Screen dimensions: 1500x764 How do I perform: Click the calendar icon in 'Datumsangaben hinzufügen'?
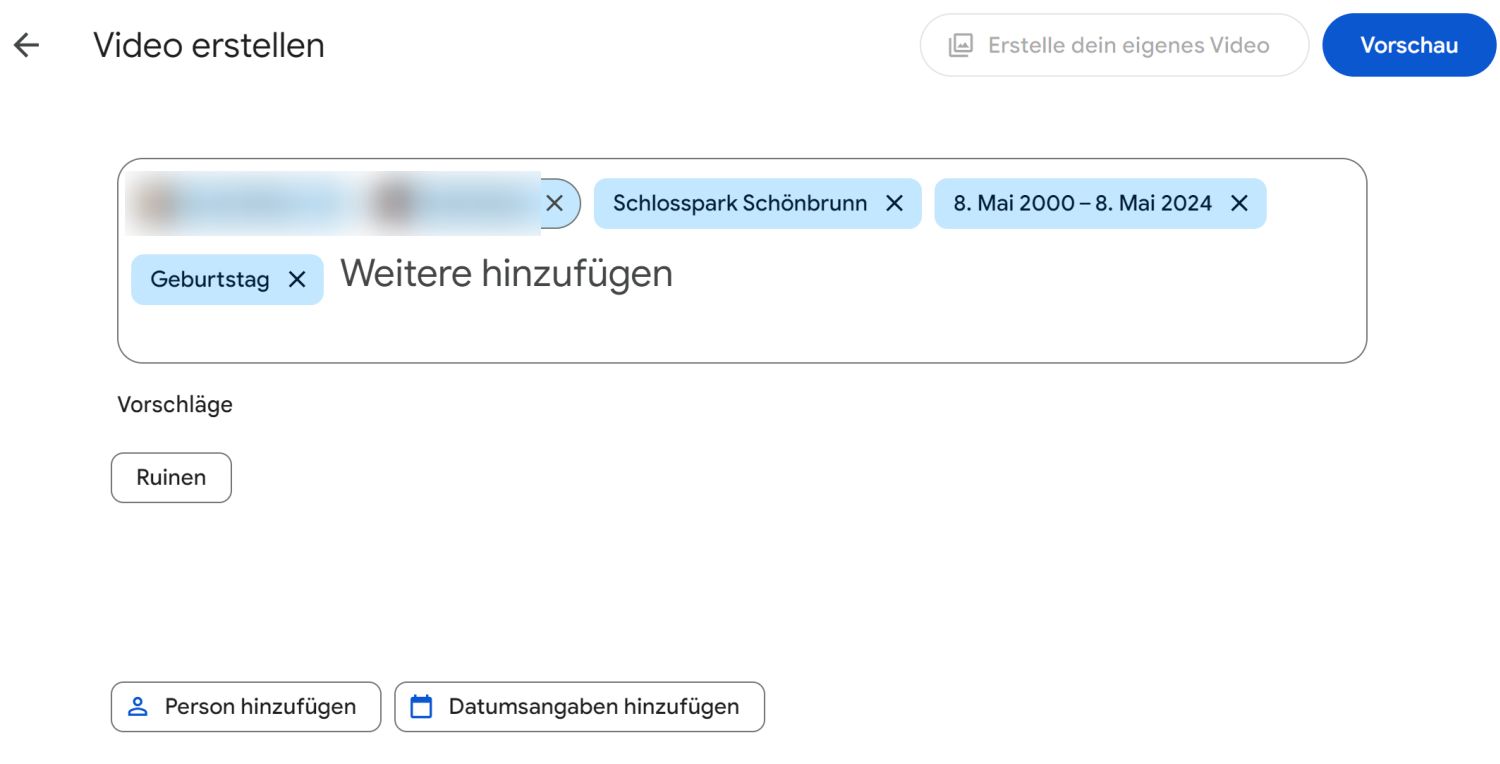click(422, 707)
